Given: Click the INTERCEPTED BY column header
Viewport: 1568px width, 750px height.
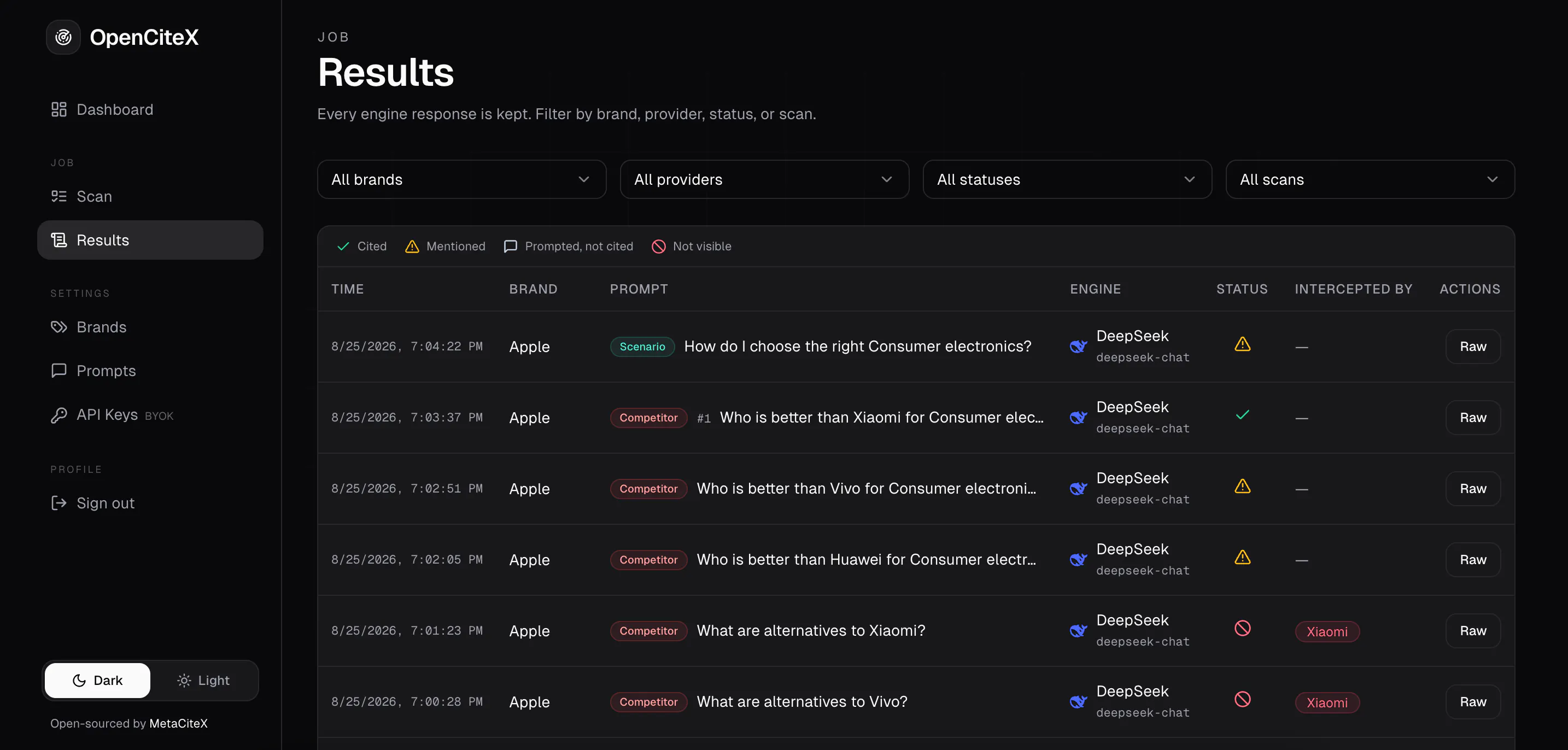Looking at the screenshot, I should tap(1353, 289).
